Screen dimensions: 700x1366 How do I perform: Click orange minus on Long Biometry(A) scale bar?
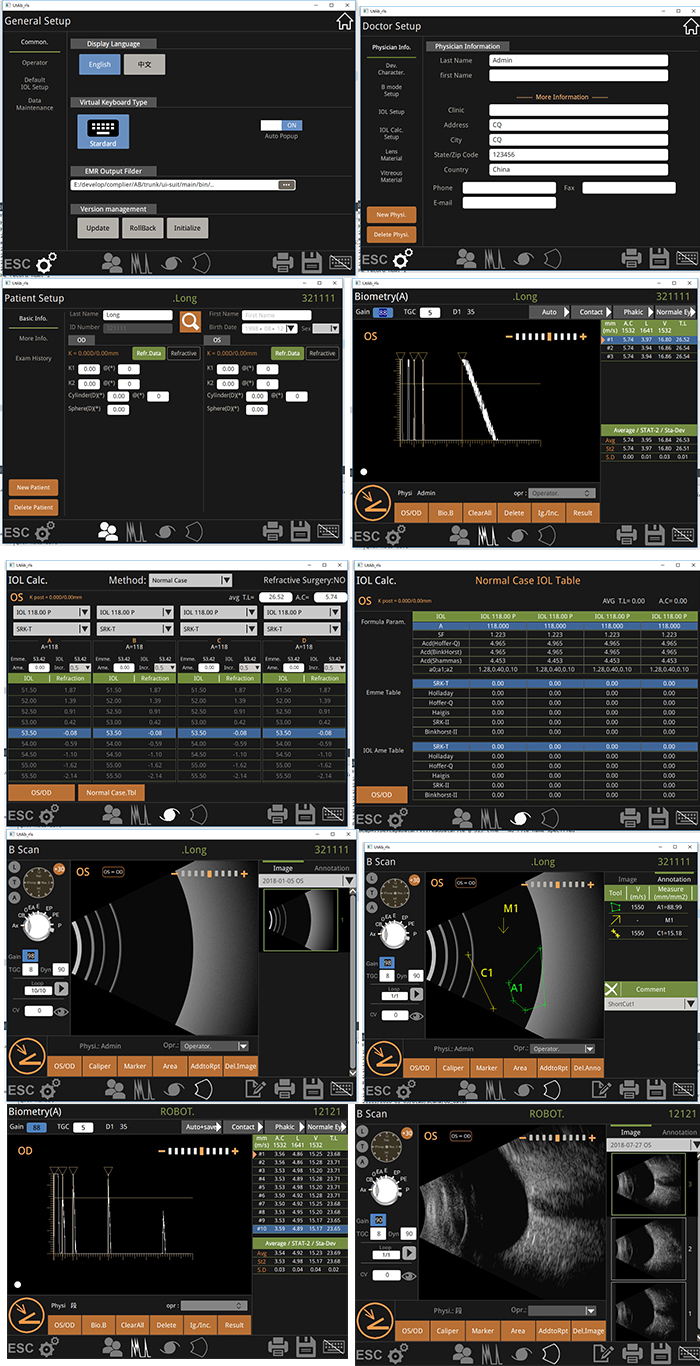[509, 336]
